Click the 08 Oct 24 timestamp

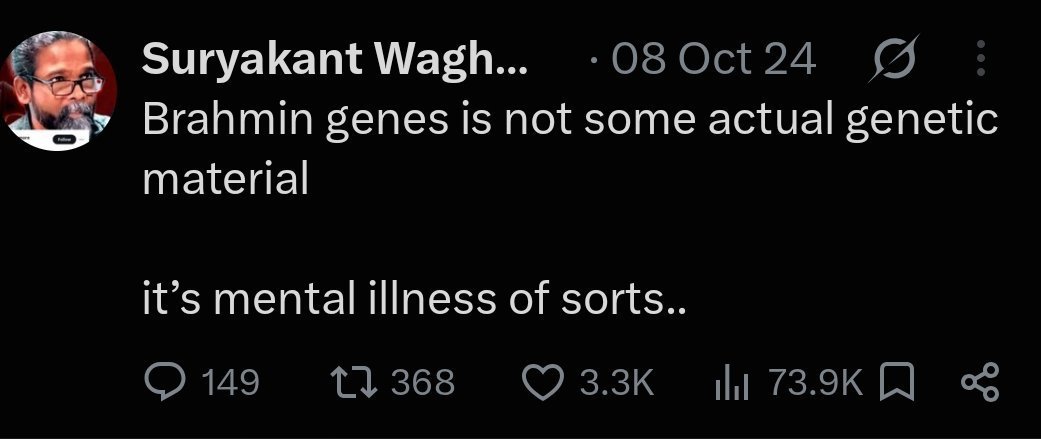pos(714,60)
